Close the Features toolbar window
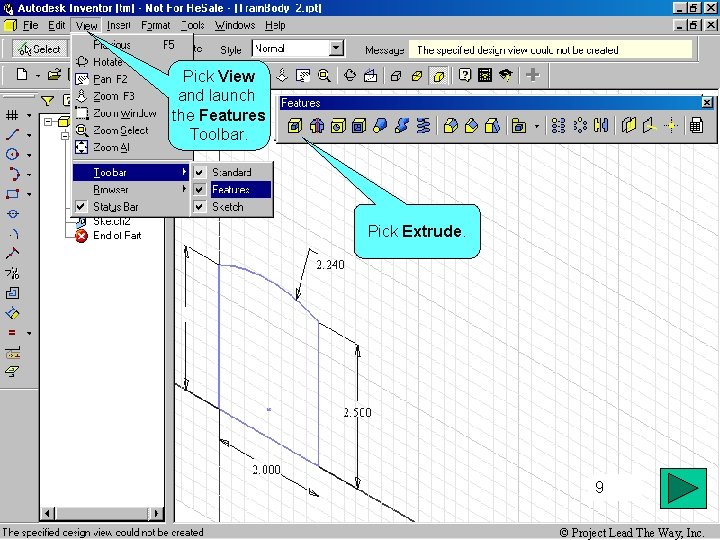 point(707,102)
